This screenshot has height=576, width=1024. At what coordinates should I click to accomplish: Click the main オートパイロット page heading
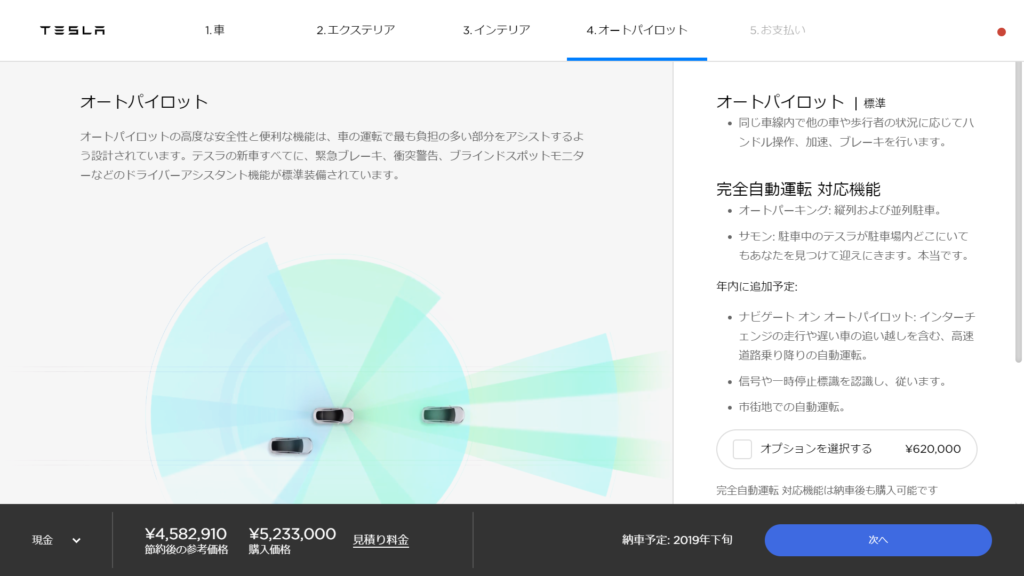point(144,102)
